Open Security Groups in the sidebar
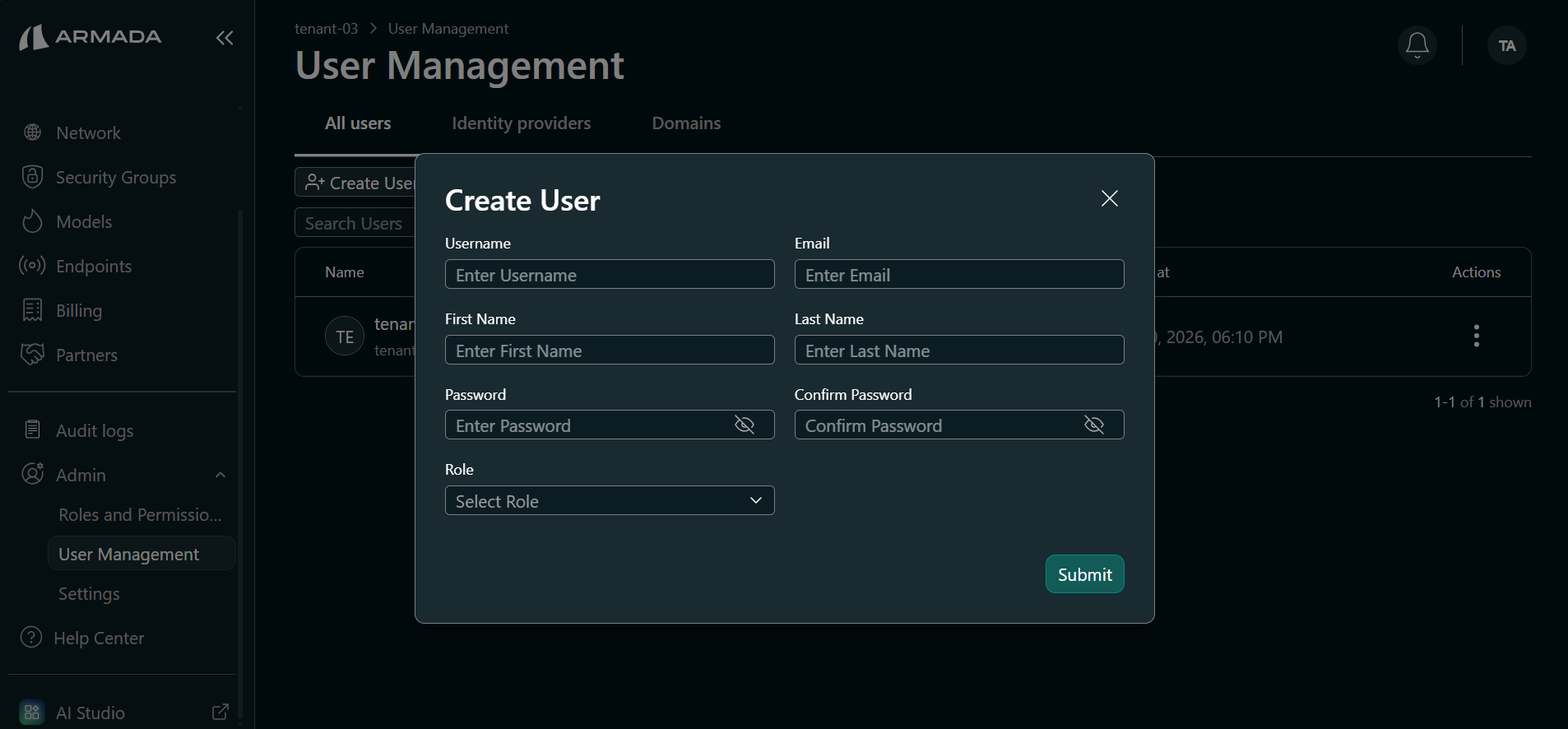Screen dimensions: 1568x729 pos(115,177)
